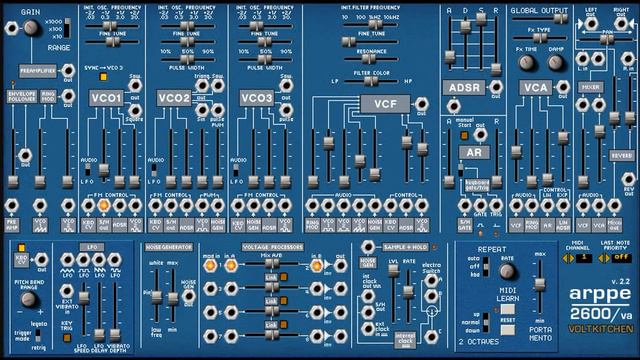
Task: Click the PITCH BEND RANGE knob
Action: [28, 300]
